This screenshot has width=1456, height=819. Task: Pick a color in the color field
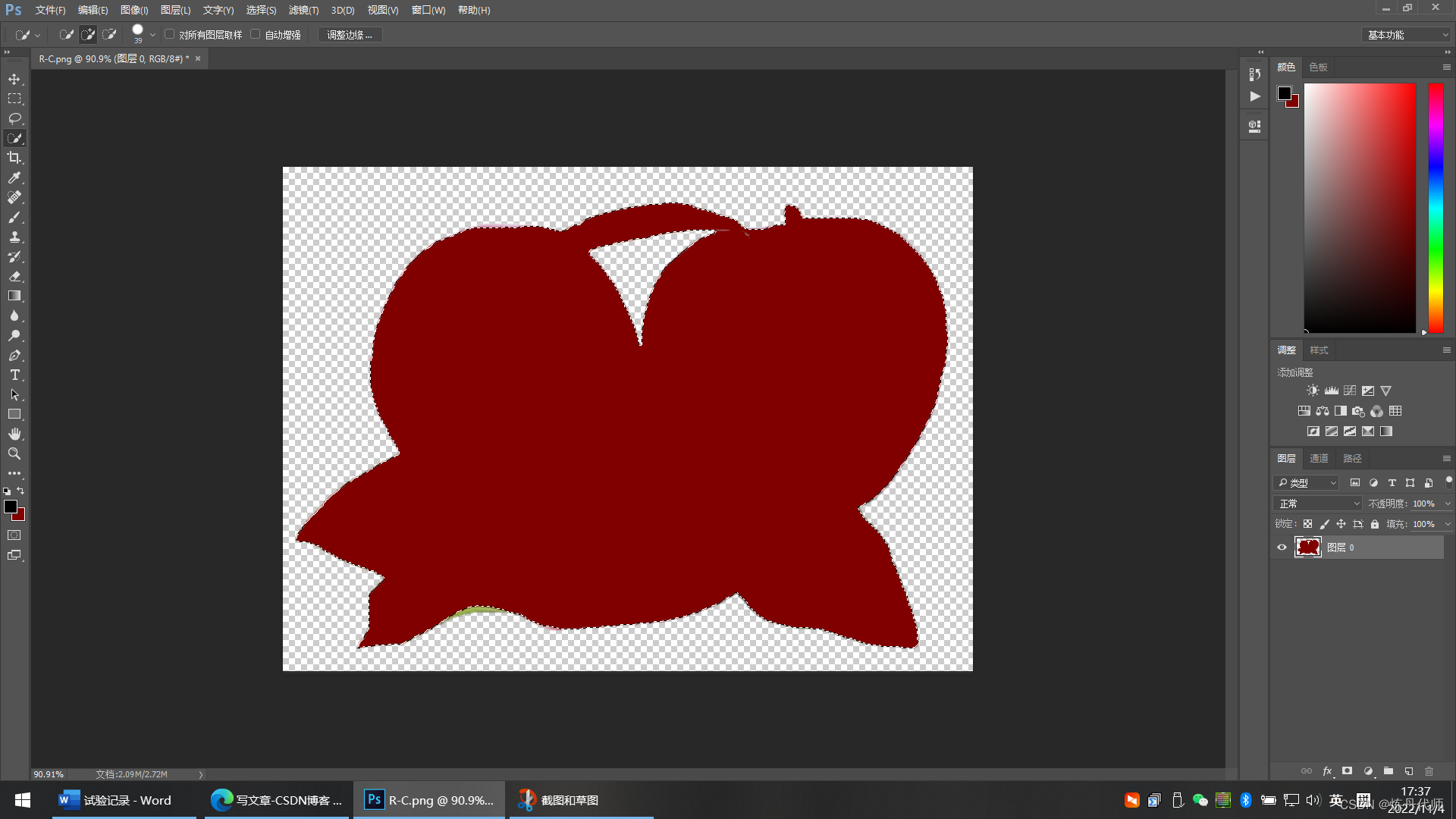[1360, 208]
